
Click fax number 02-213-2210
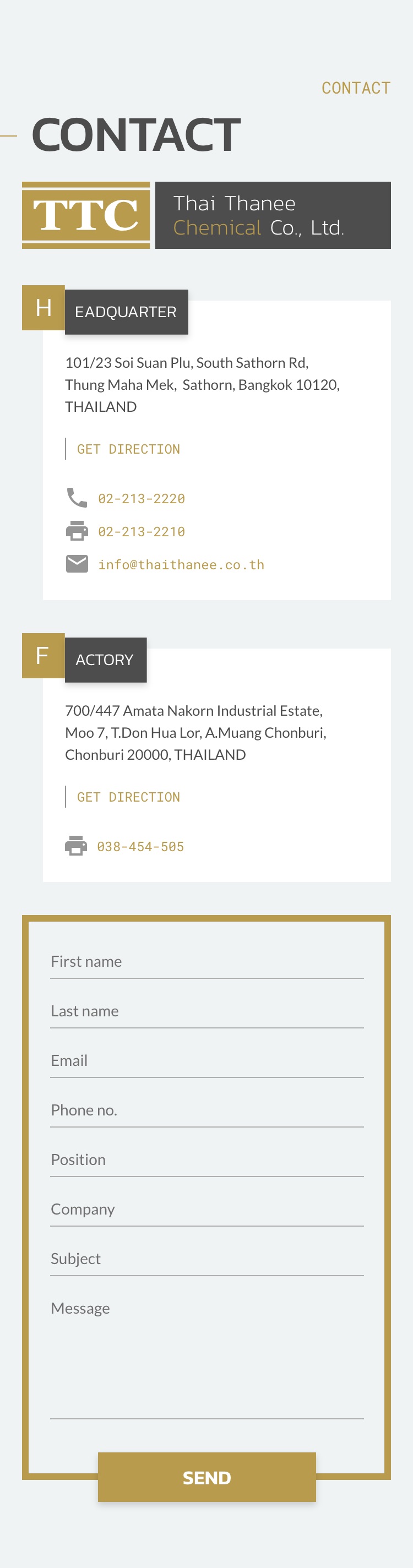142,531
